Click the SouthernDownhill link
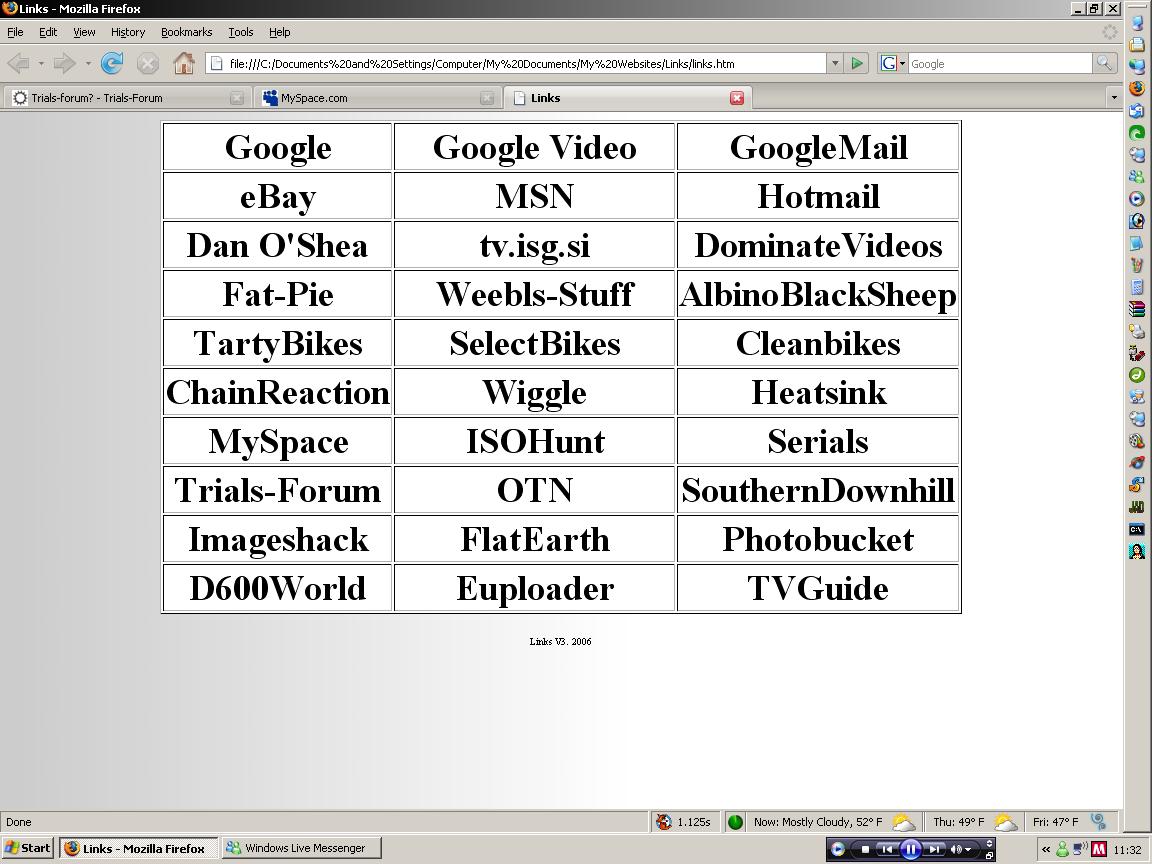This screenshot has height=864, width=1152. (818, 491)
